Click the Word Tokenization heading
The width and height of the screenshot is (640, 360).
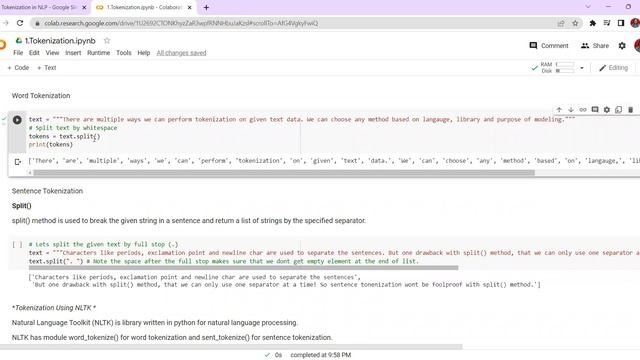click(41, 96)
